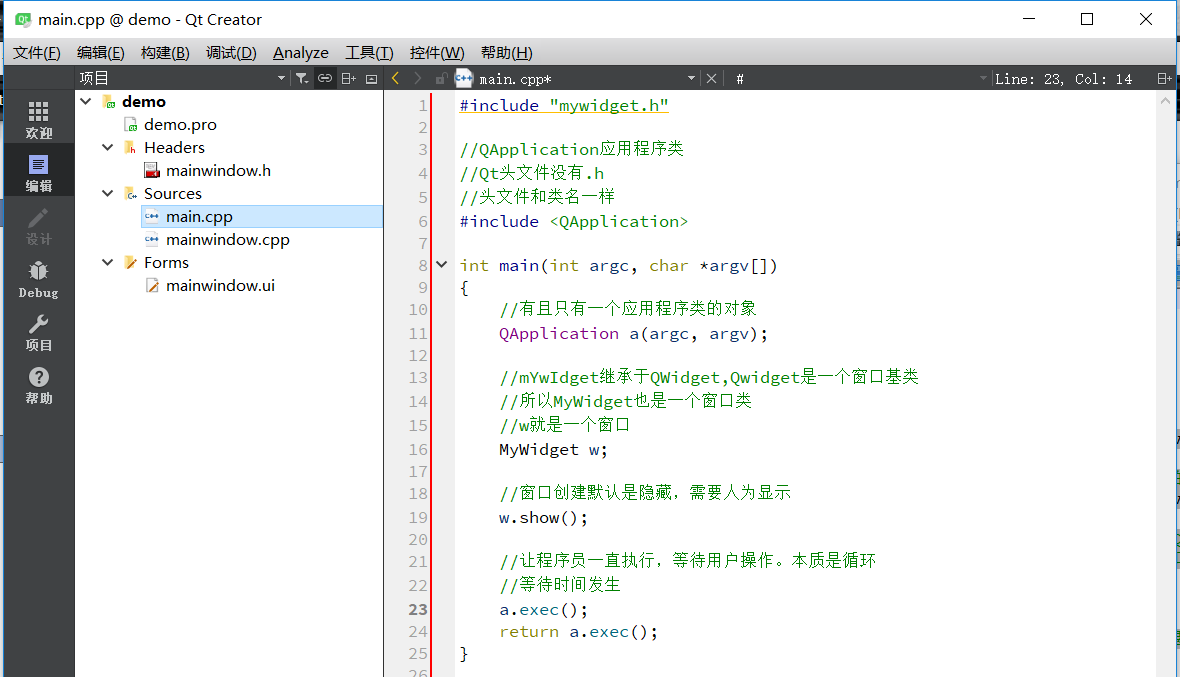Place cursor on 'QApplication a(argc, argv);' line
This screenshot has height=677, width=1180.
click(x=633, y=334)
